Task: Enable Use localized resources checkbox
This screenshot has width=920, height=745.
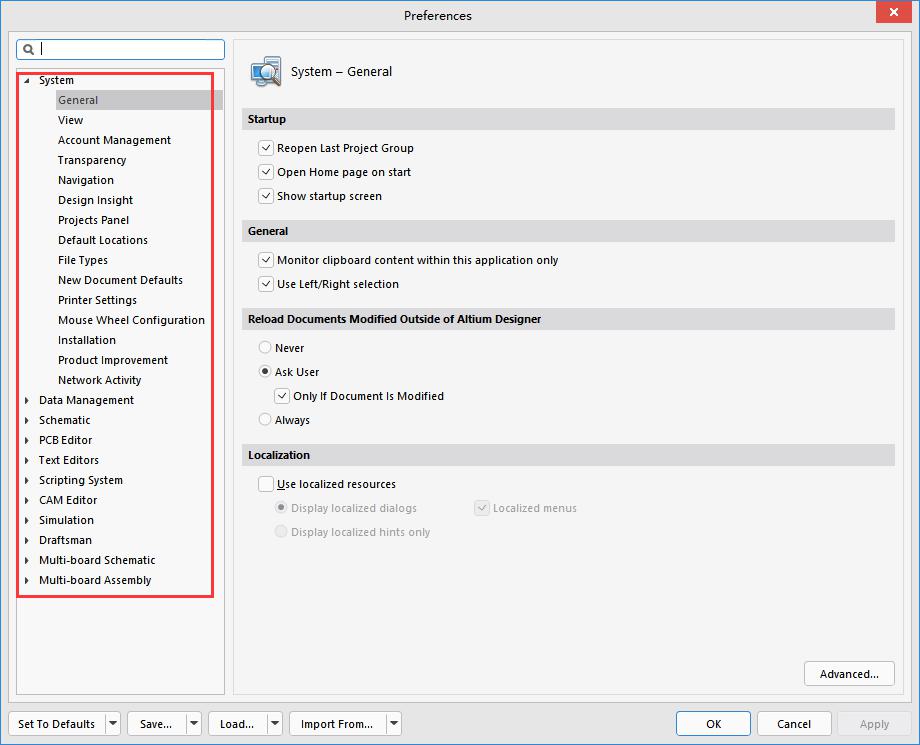Action: pos(266,484)
